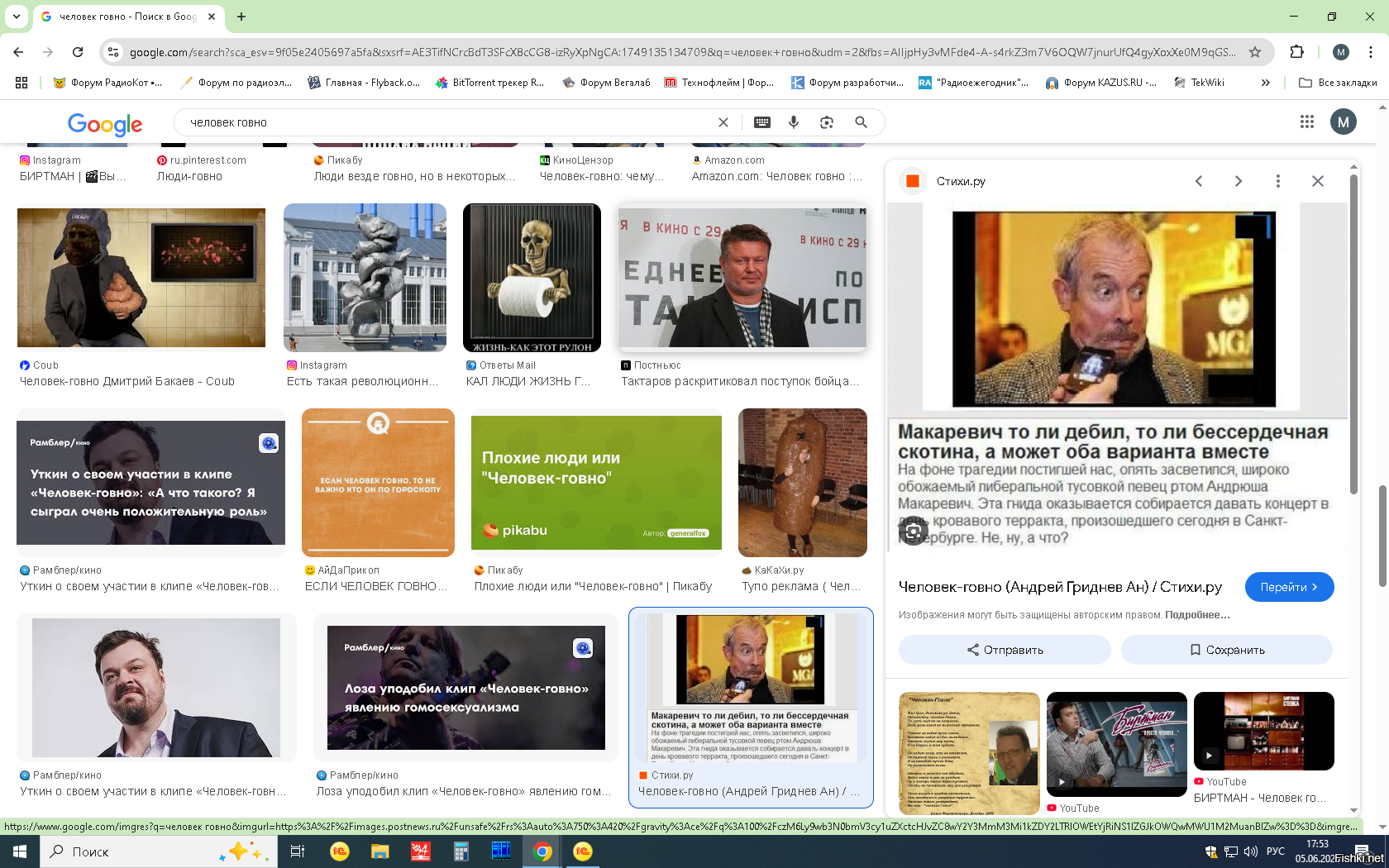Open the Лоза уподобил клип Рамблер image
1389x868 pixels.
click(466, 688)
